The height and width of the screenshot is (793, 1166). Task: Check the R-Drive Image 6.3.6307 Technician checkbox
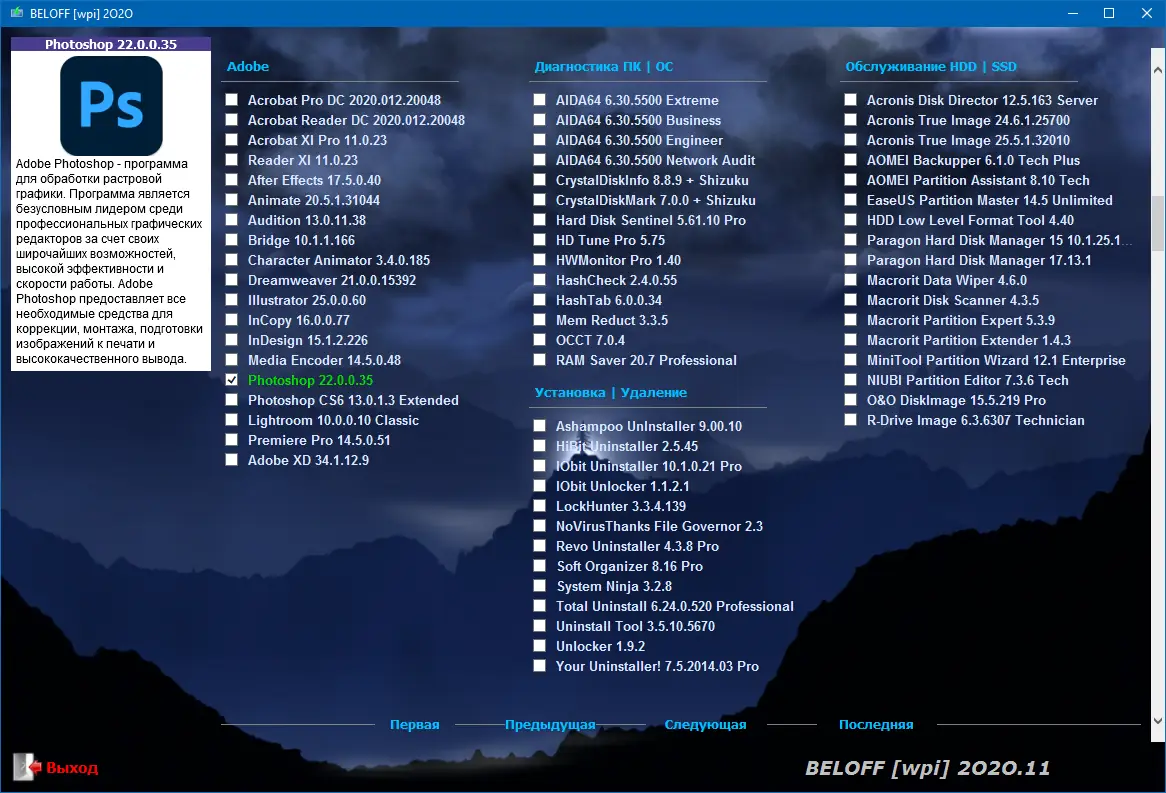851,420
